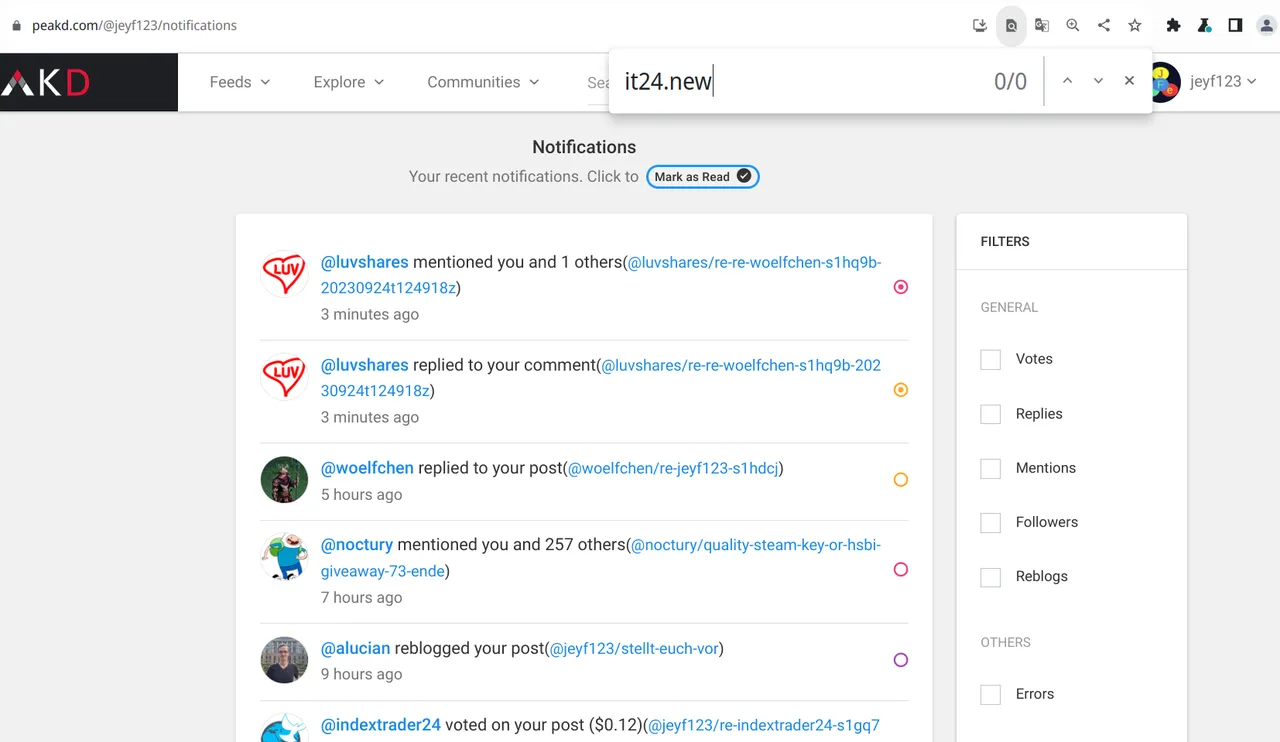The image size is (1280, 742).
Task: Click the site lock icon in the address bar
Action: [x=15, y=26]
